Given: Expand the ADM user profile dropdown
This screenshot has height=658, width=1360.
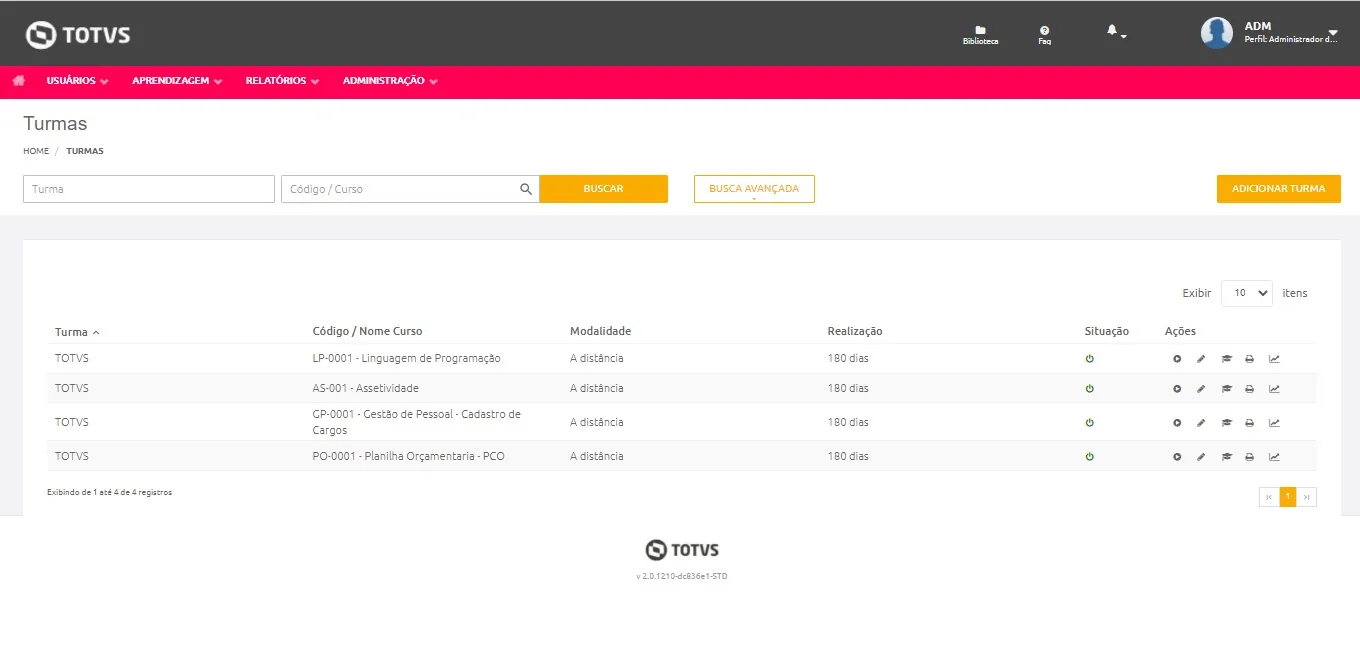Looking at the screenshot, I should pyautogui.click(x=1332, y=33).
